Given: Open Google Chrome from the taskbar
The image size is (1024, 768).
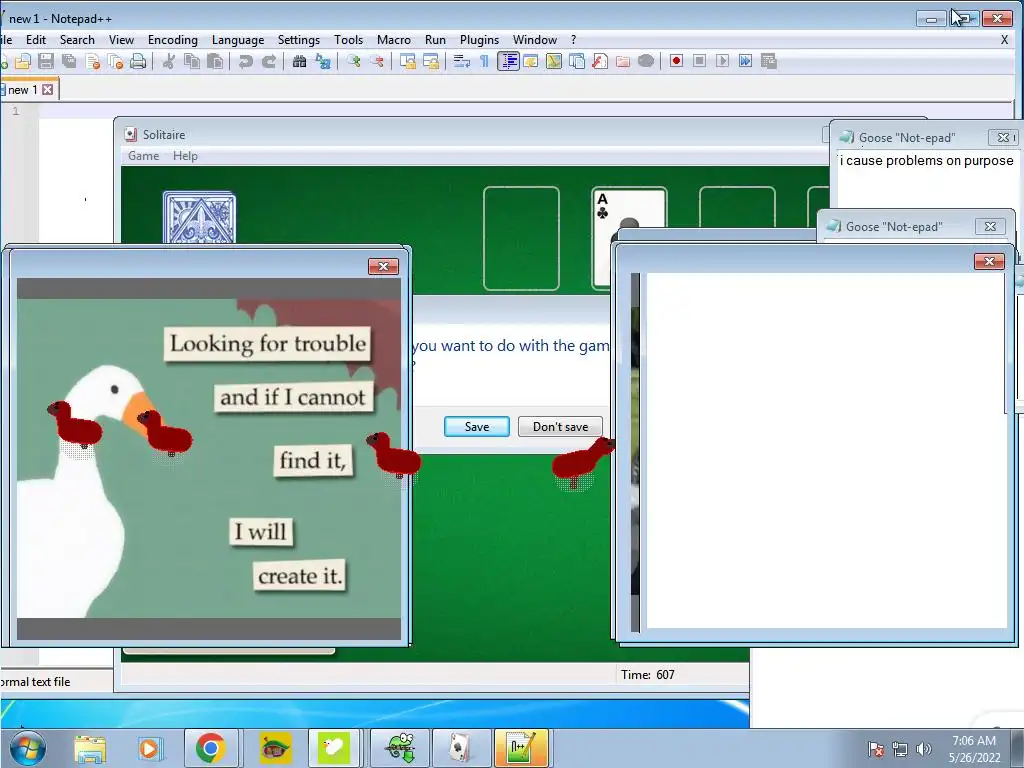Looking at the screenshot, I should click(210, 748).
